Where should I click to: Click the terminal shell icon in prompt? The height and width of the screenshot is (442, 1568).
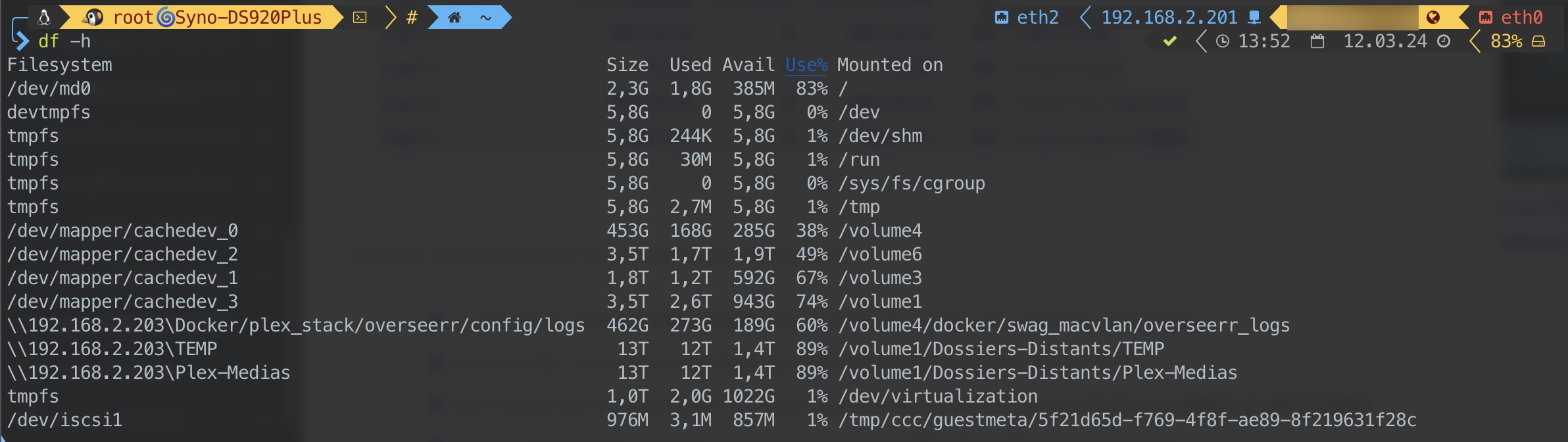point(360,18)
